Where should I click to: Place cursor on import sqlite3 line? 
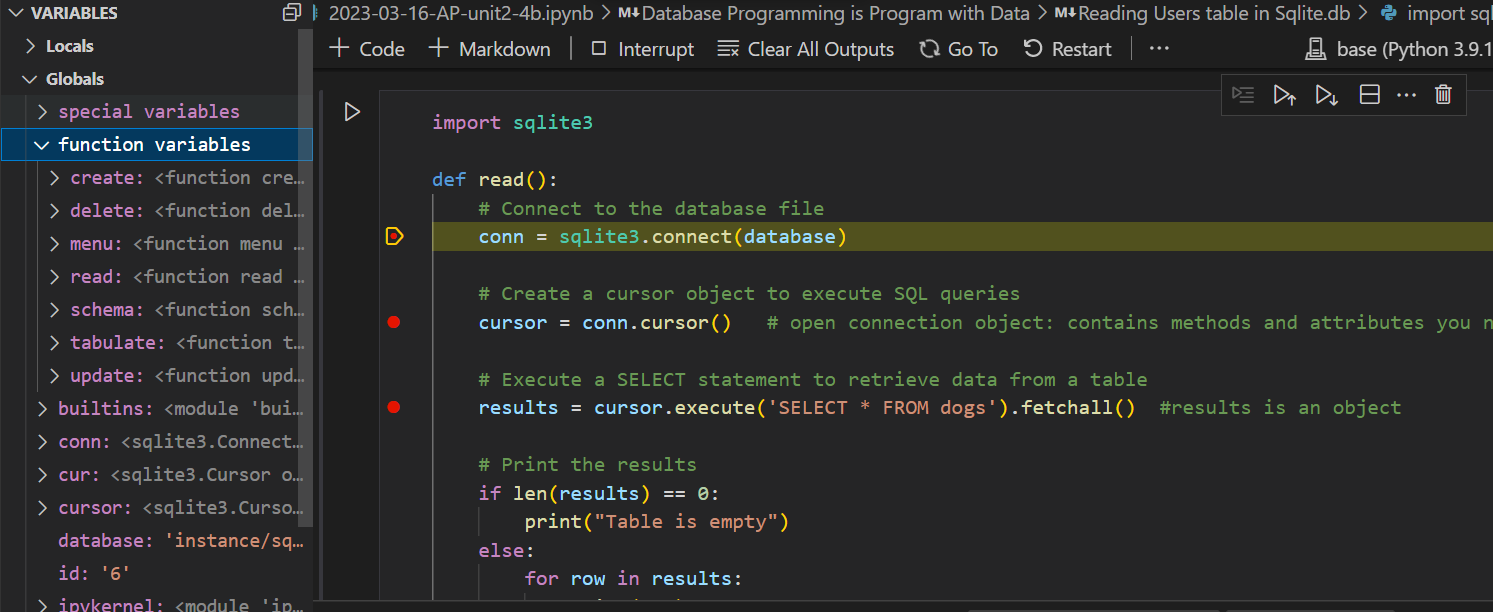click(x=512, y=123)
